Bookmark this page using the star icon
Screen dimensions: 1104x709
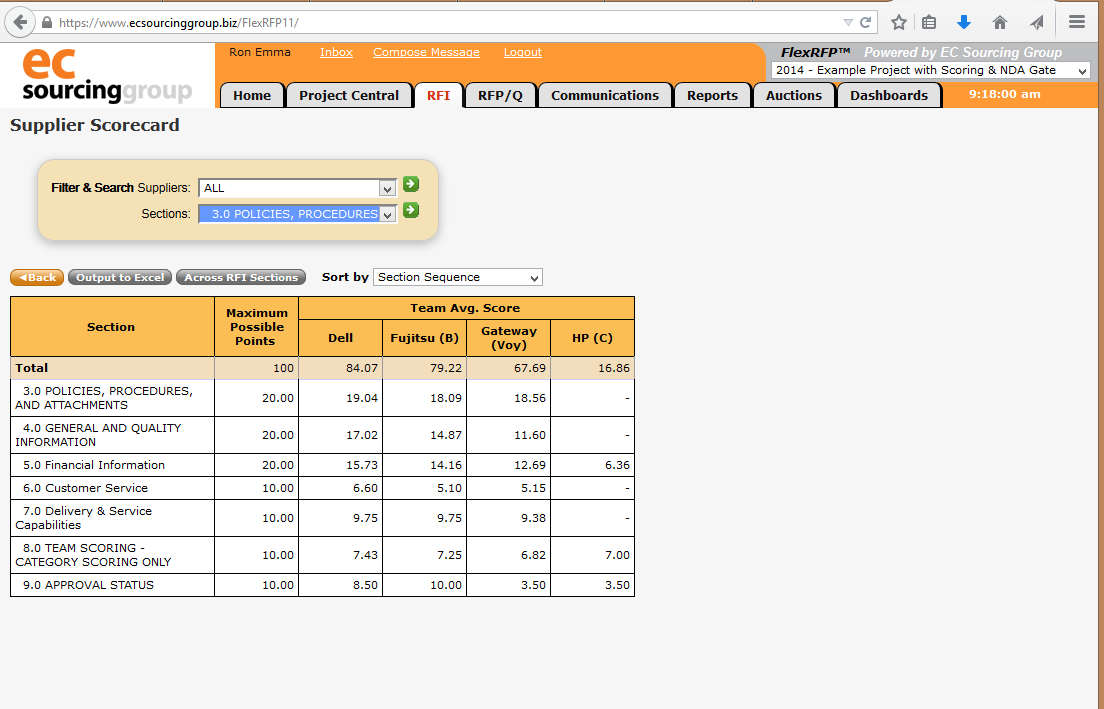(897, 21)
